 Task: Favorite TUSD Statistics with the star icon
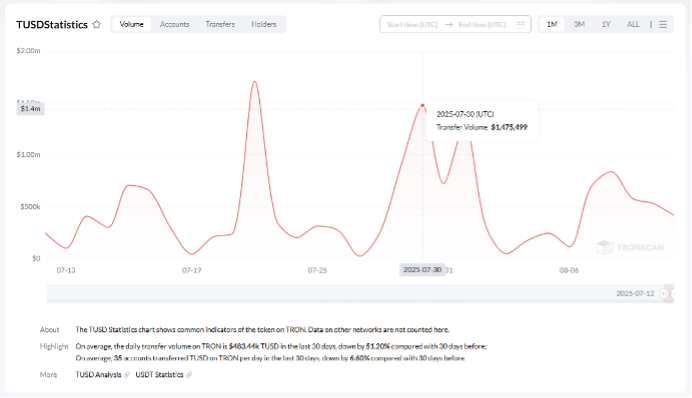97,25
